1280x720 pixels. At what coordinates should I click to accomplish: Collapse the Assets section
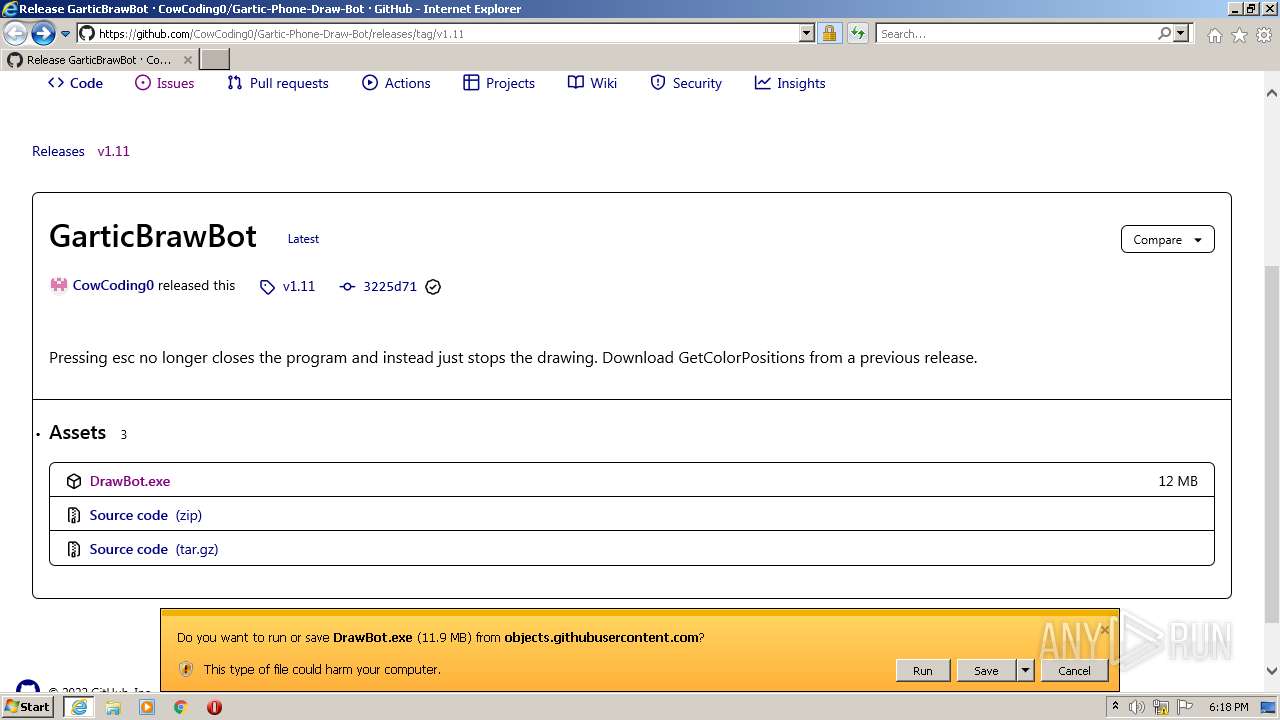coord(77,433)
